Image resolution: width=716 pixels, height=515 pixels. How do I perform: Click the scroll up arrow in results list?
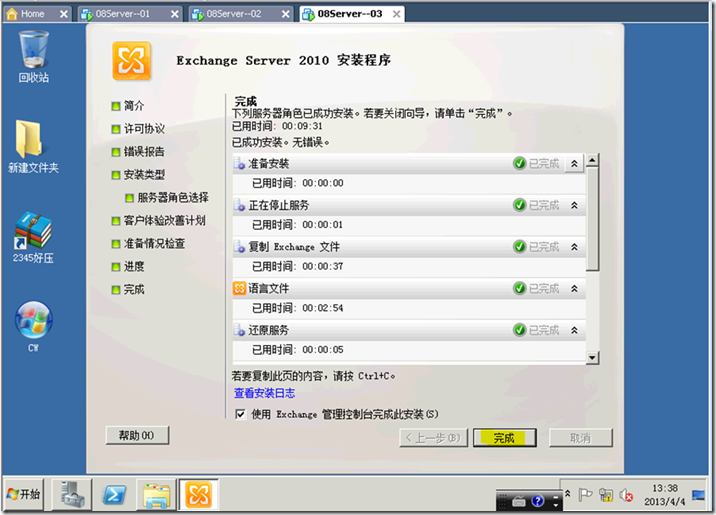592,160
